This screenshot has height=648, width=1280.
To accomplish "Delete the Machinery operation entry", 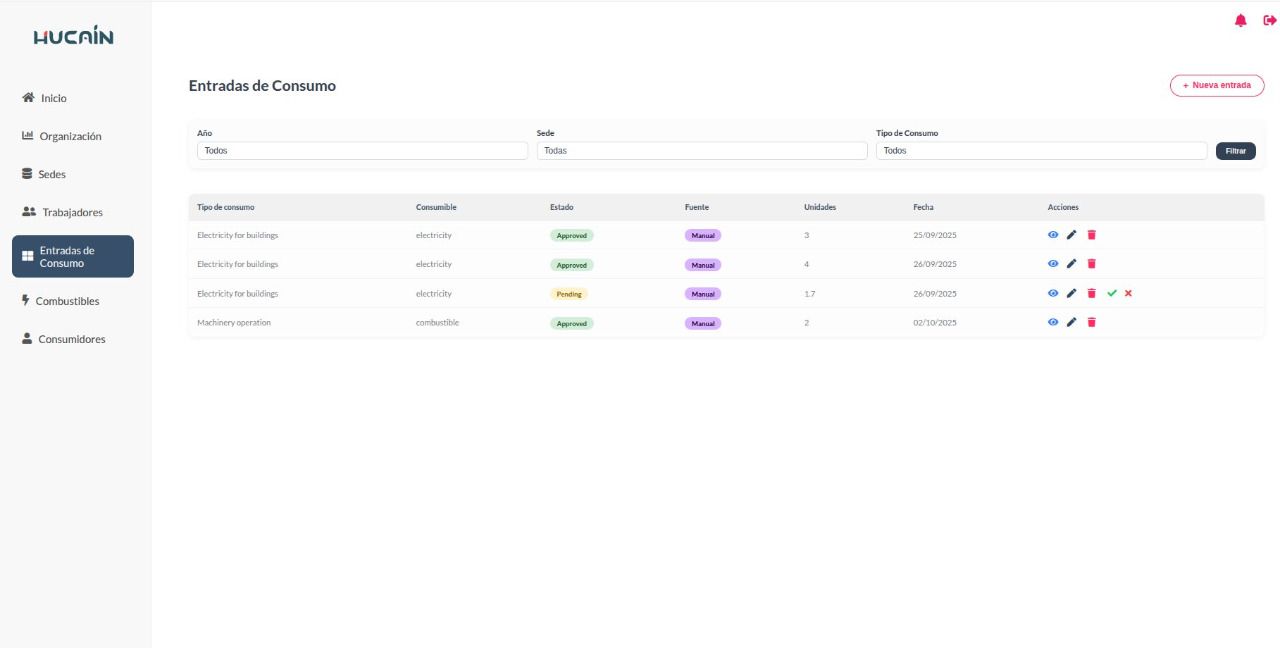I will click(x=1091, y=323).
